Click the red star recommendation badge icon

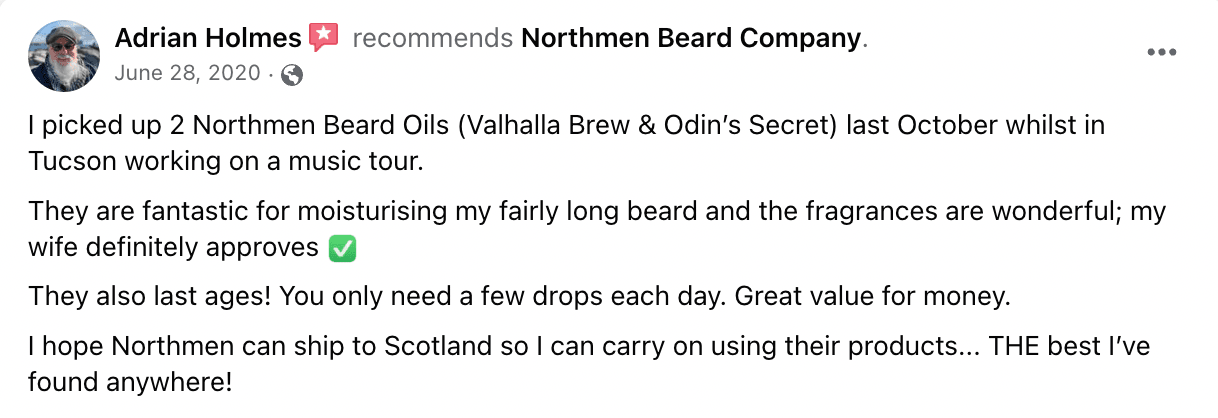[323, 39]
